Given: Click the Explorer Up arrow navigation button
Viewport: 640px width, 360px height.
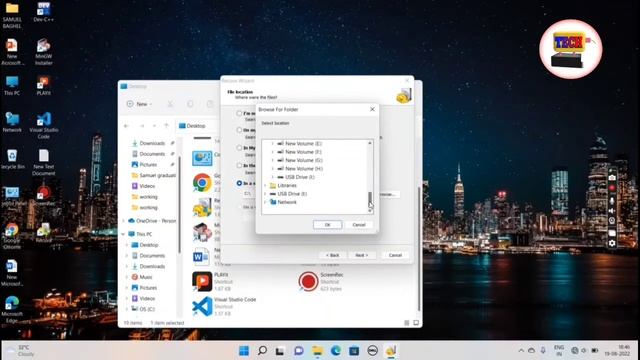Looking at the screenshot, I should tap(166, 126).
